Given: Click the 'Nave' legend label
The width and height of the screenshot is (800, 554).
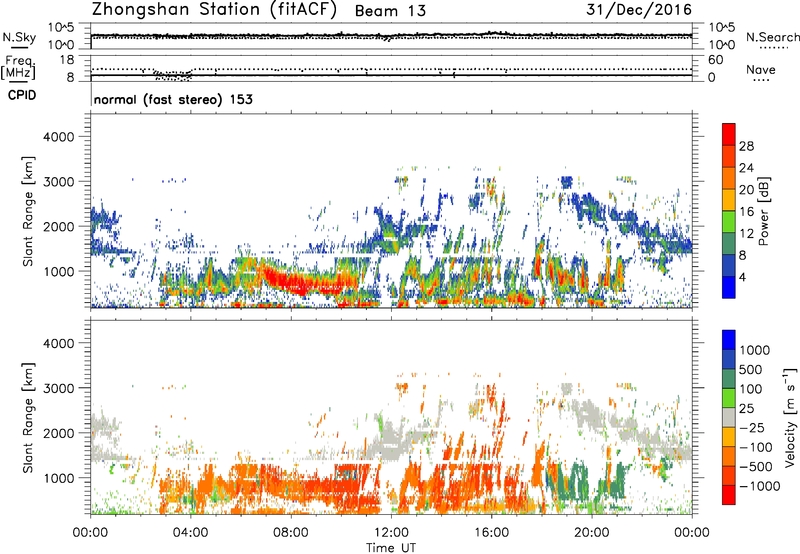Looking at the screenshot, I should [761, 69].
